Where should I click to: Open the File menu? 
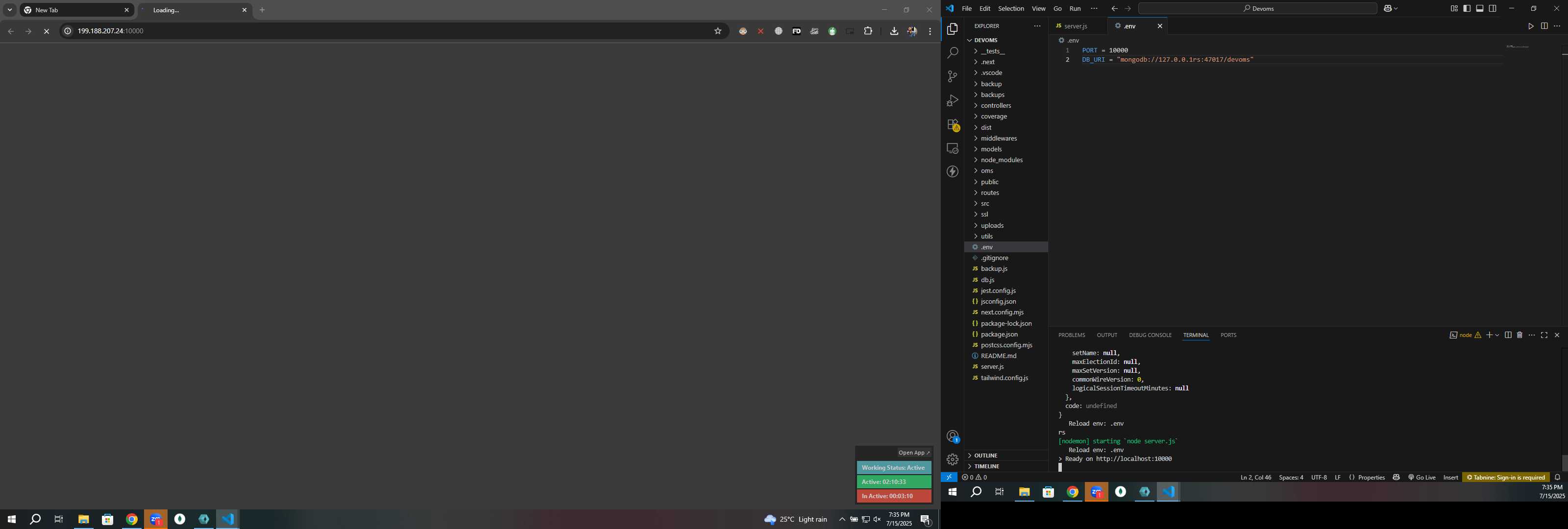tap(967, 8)
